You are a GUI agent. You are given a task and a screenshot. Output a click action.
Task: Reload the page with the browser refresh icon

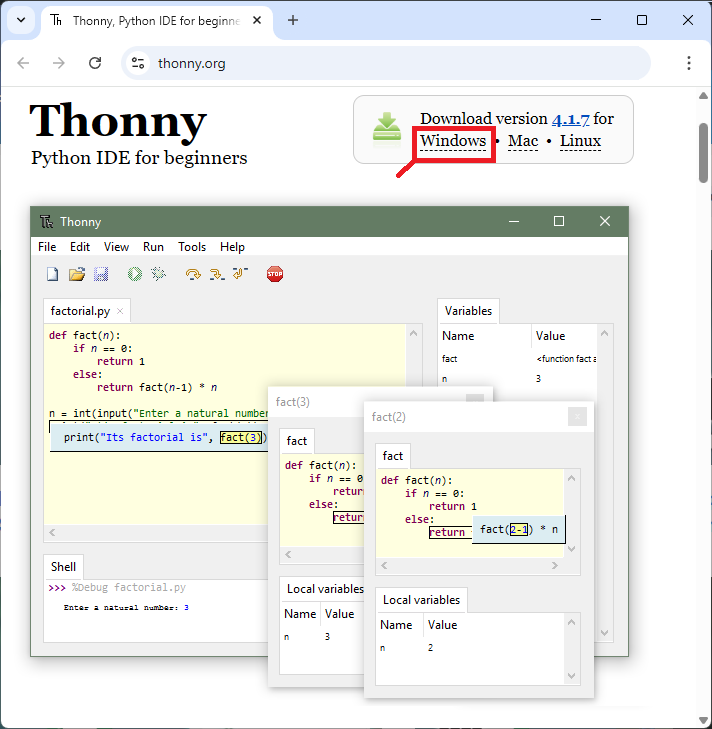click(95, 63)
